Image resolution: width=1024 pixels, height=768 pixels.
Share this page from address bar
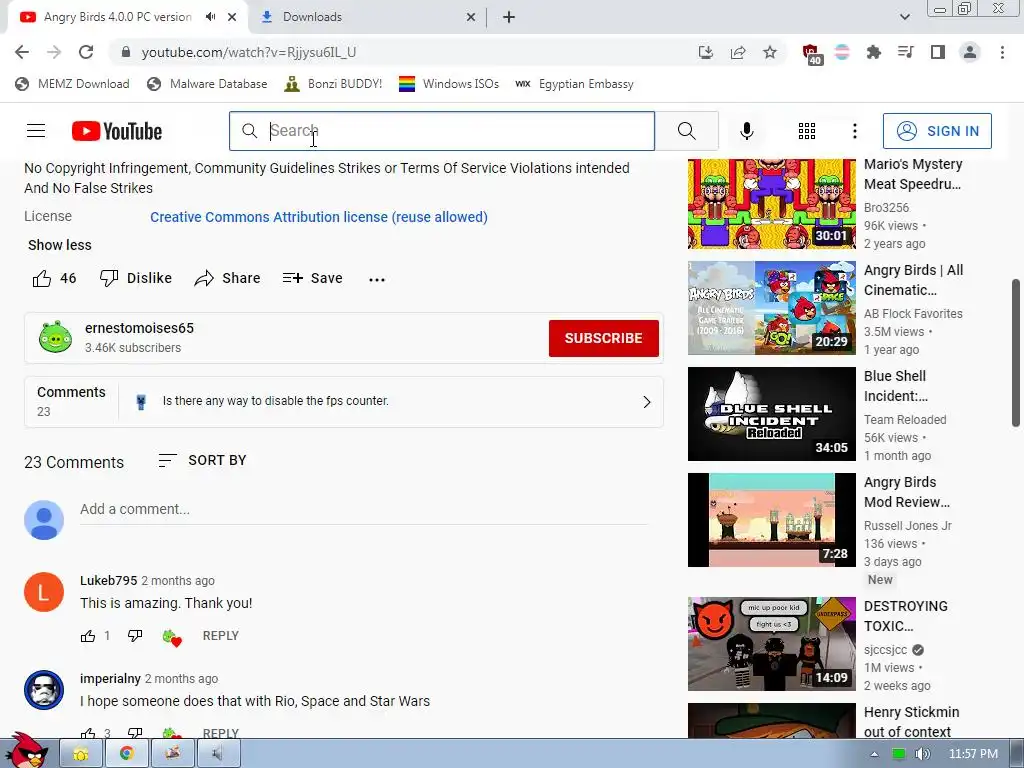tap(738, 52)
